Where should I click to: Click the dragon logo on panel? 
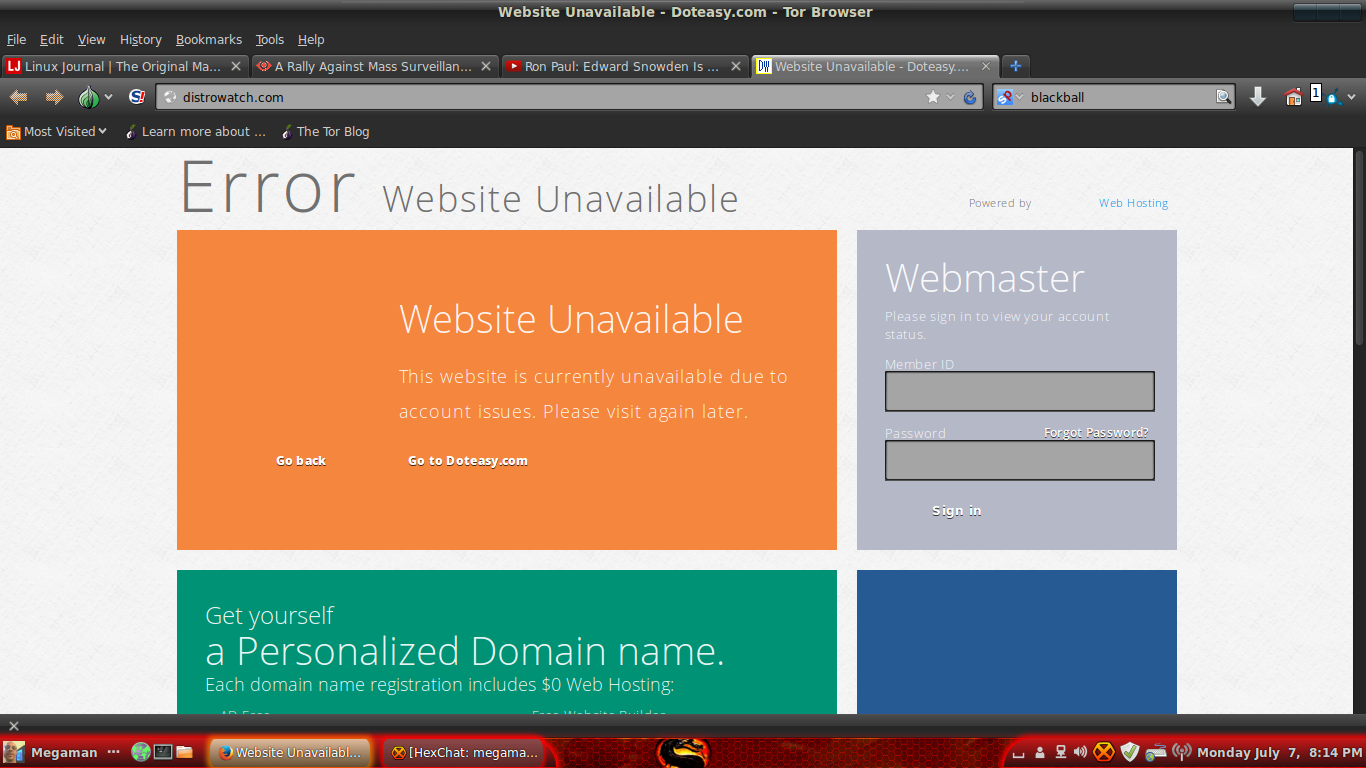click(x=684, y=753)
